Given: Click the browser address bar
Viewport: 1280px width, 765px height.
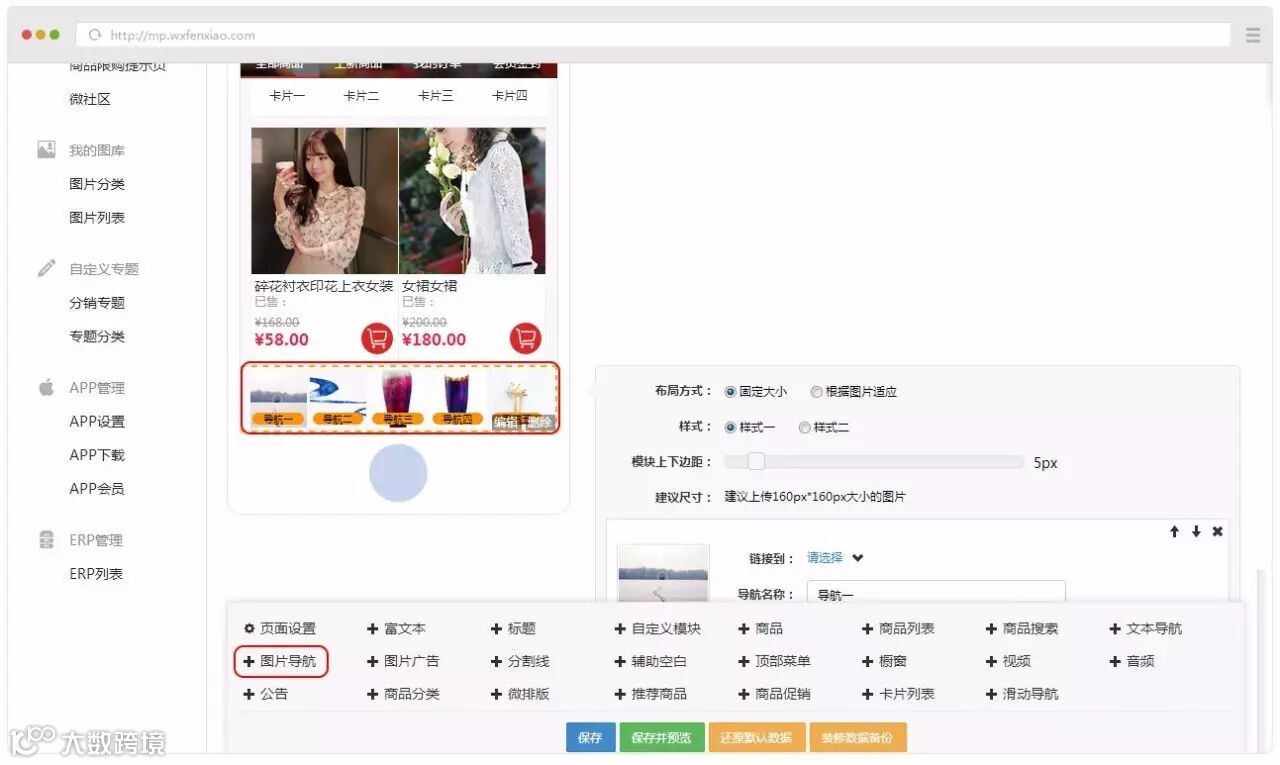Looking at the screenshot, I should coord(653,35).
